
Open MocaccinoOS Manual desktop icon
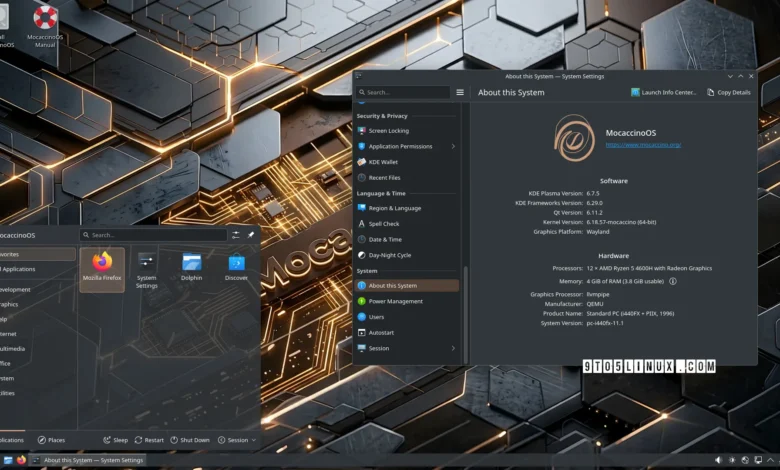(x=45, y=26)
